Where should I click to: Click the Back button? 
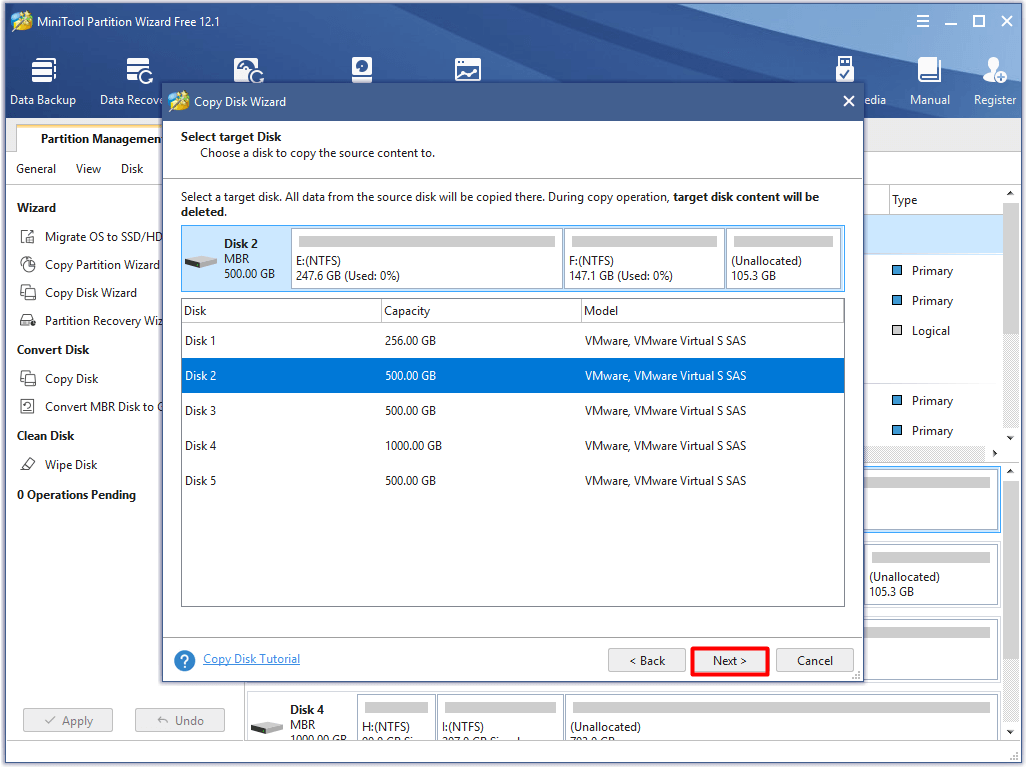coord(646,660)
